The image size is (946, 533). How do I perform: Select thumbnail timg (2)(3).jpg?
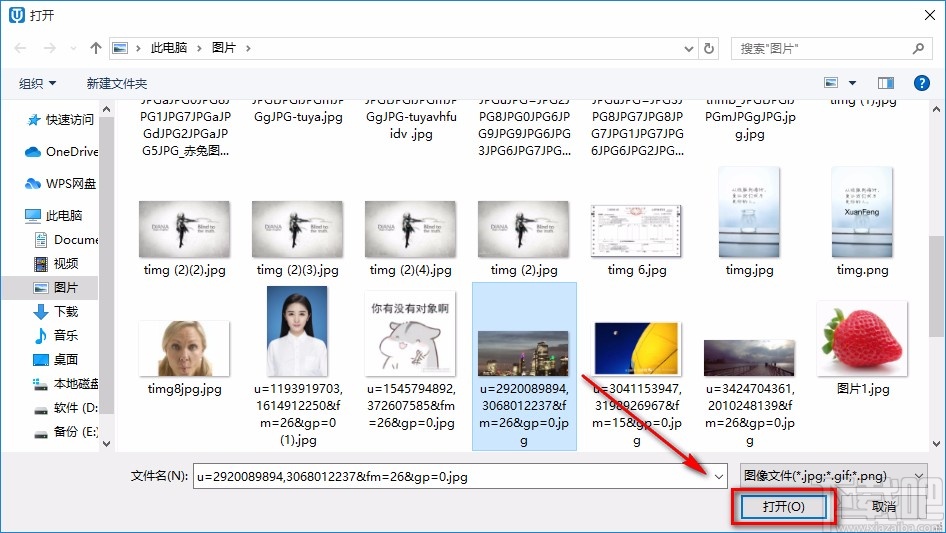297,230
